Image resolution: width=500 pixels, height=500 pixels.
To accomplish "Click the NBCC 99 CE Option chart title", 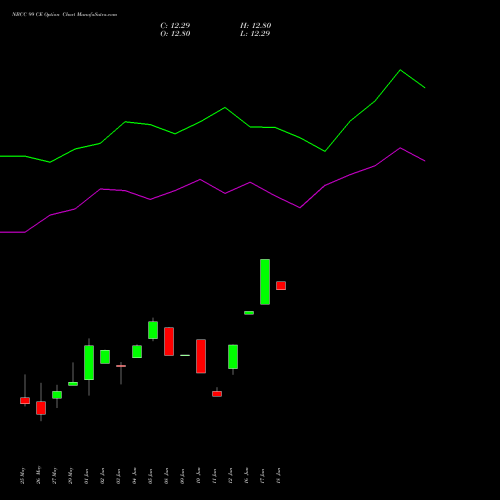I will [64, 15].
